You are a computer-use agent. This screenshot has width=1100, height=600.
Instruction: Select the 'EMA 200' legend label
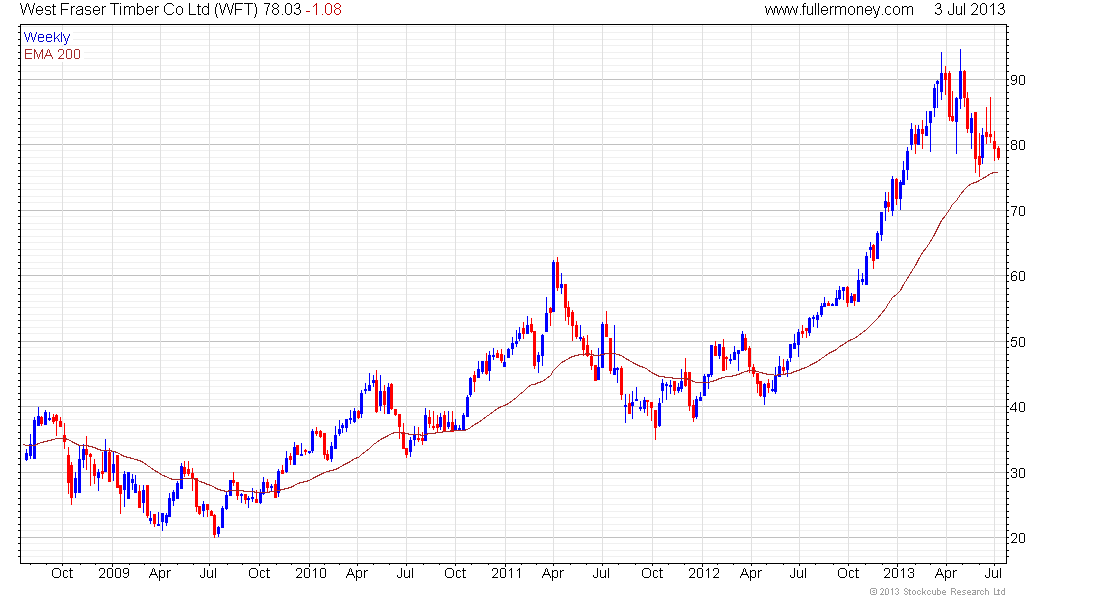click(52, 54)
